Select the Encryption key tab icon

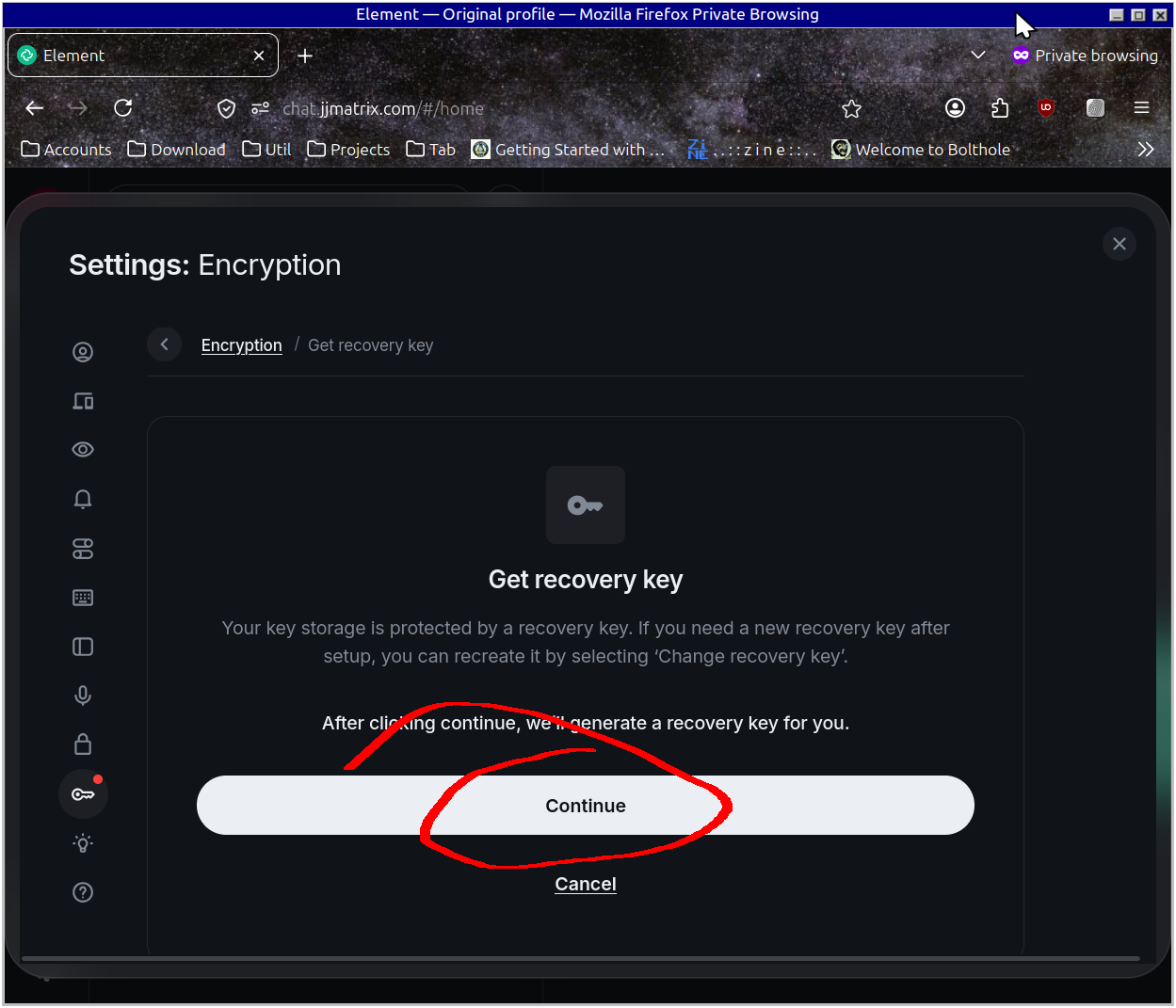click(83, 794)
